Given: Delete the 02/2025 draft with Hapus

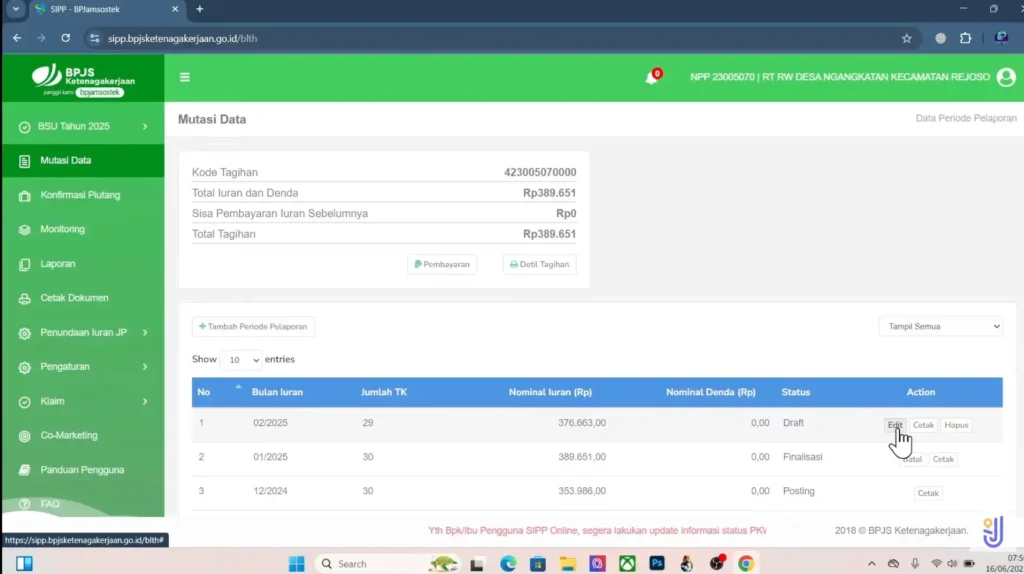Looking at the screenshot, I should pos(956,425).
